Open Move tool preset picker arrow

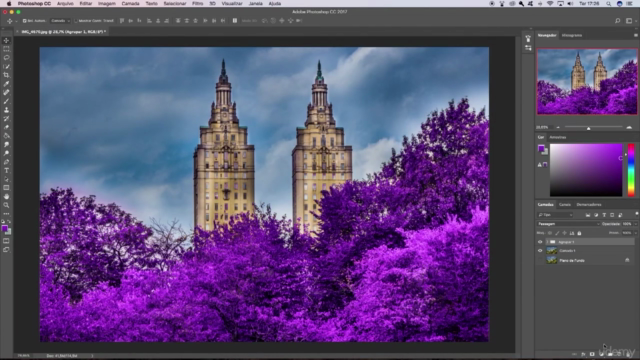(x=16, y=21)
